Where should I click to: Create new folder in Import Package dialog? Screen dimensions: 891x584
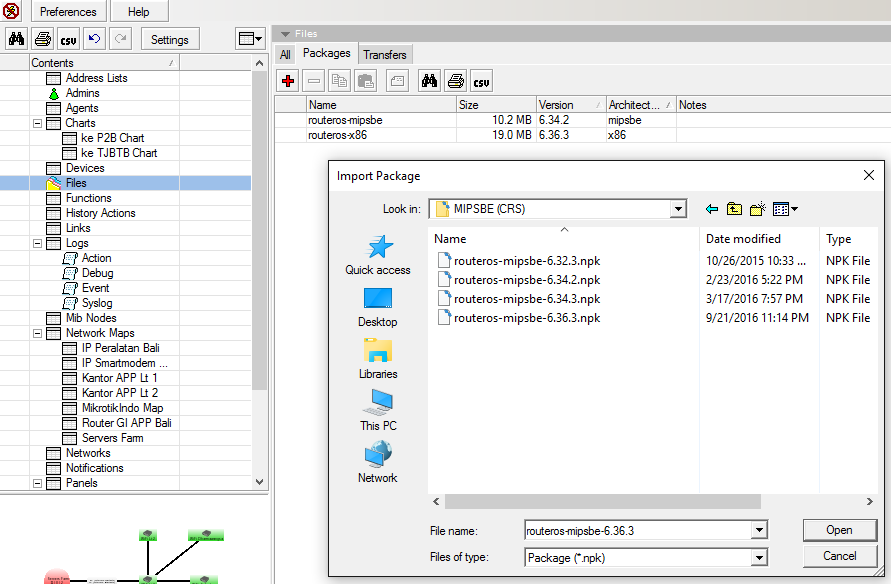758,209
